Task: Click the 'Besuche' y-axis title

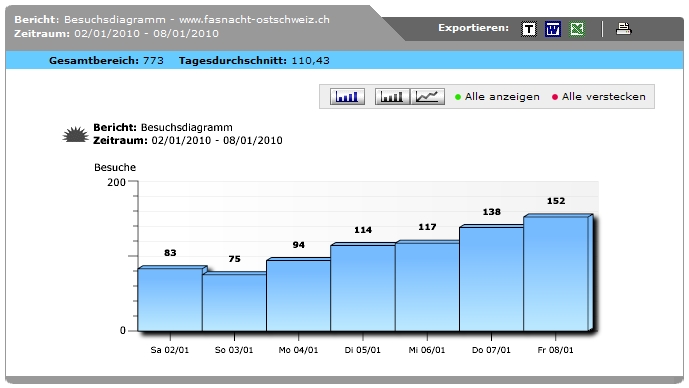Action: point(115,167)
